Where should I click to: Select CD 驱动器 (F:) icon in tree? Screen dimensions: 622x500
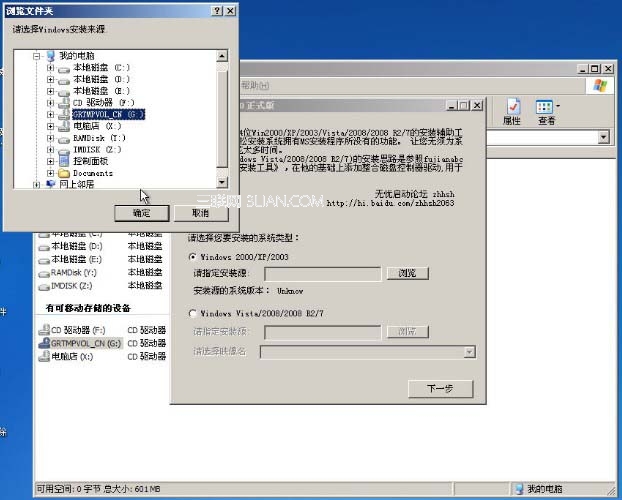point(63,103)
